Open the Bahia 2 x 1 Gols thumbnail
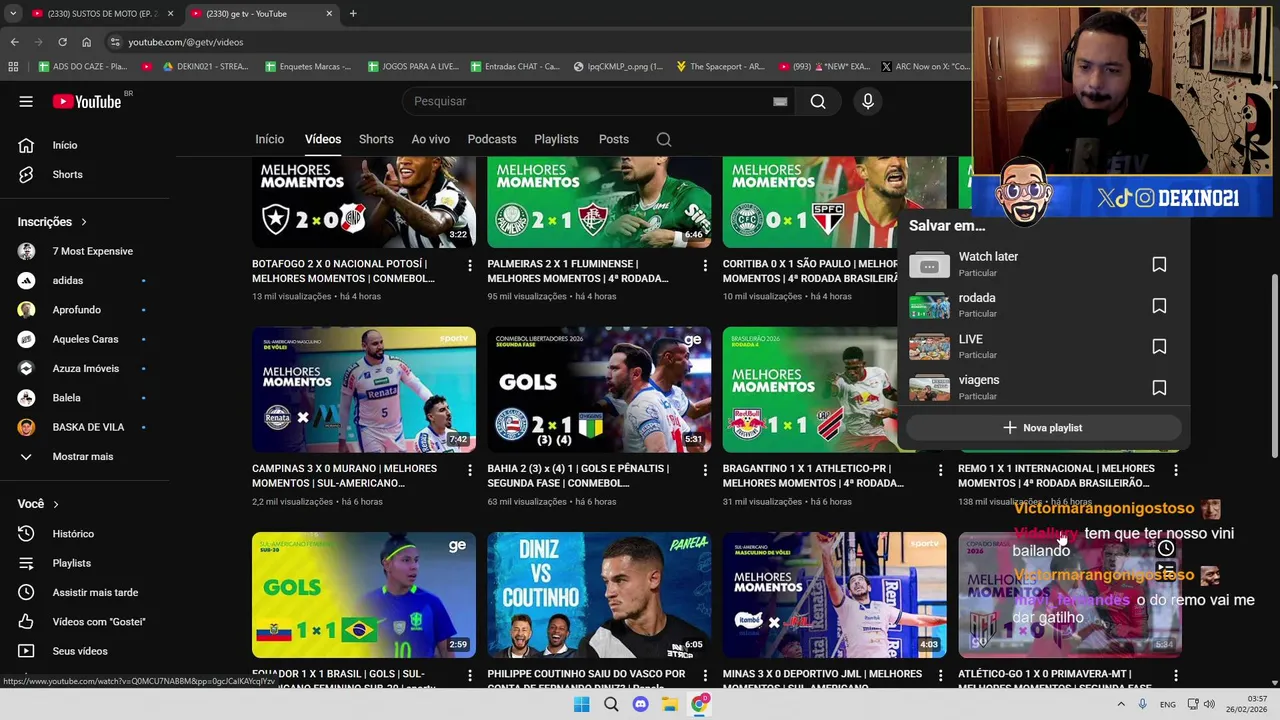This screenshot has height=720, width=1280. coord(599,389)
